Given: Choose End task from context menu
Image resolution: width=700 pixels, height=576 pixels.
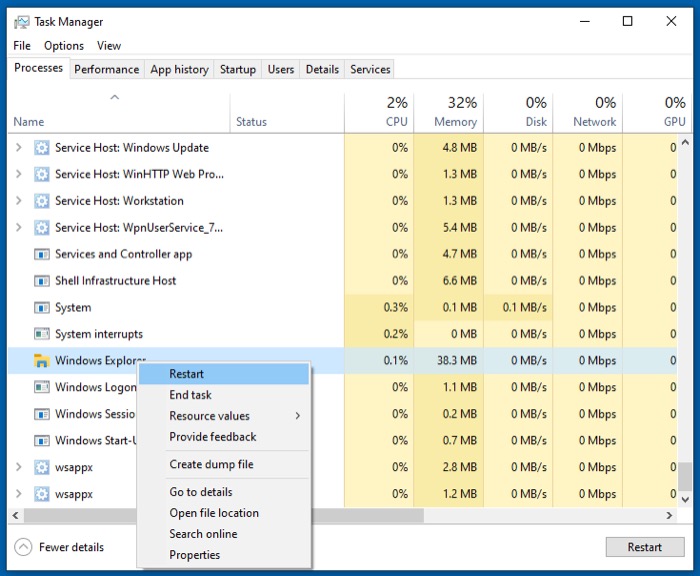Looking at the screenshot, I should (190, 395).
